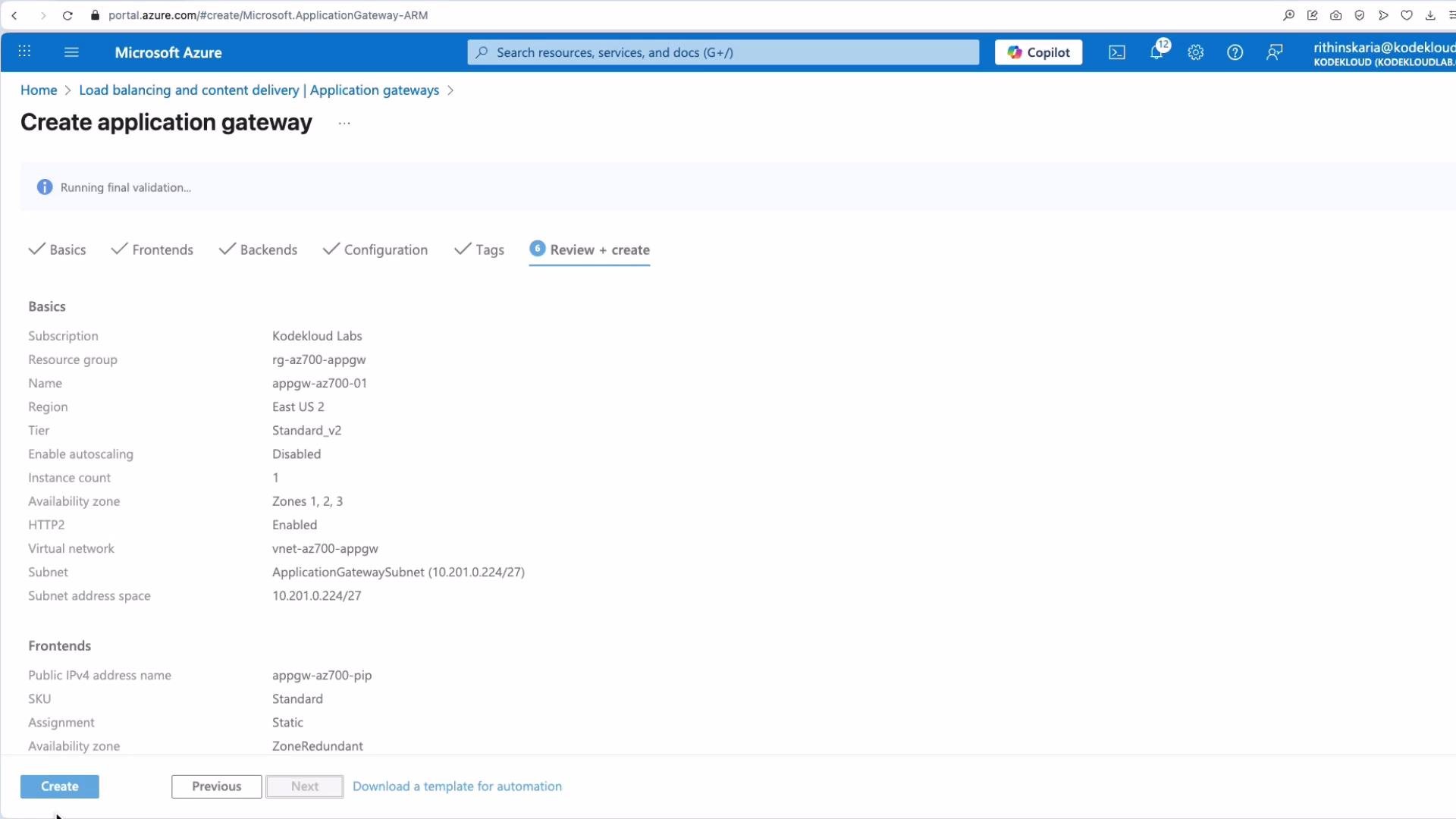Click the ZoneRedundant value
This screenshot has height=819, width=1456.
tap(318, 746)
